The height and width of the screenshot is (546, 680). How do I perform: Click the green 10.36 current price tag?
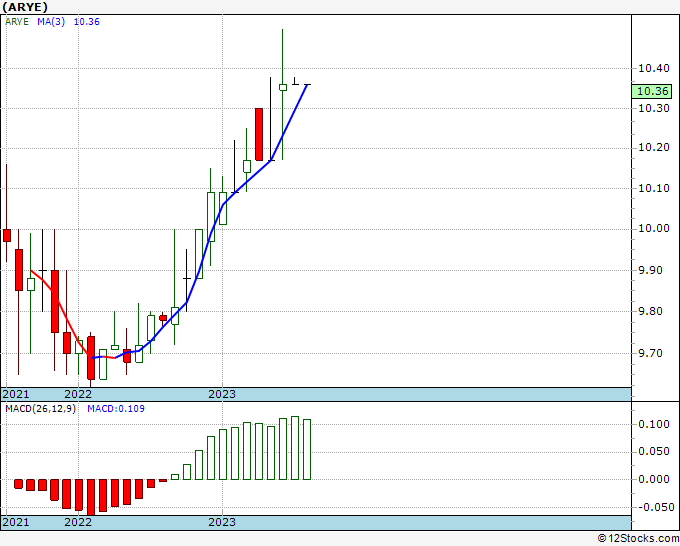click(x=652, y=92)
